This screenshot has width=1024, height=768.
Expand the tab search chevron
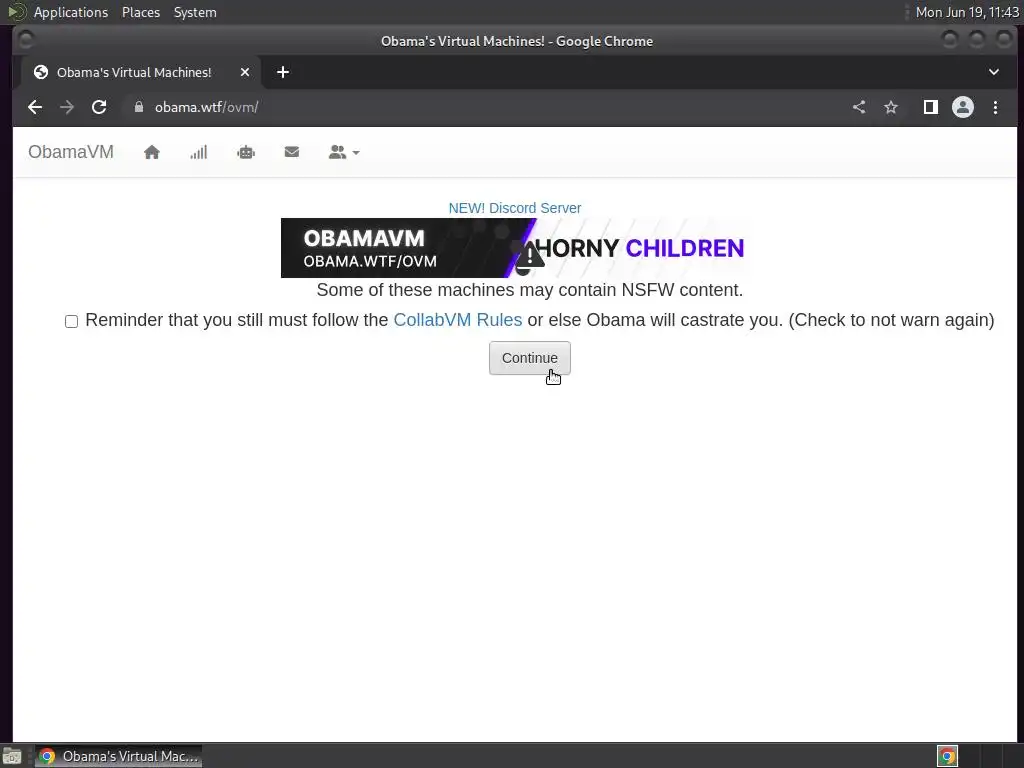tap(994, 72)
